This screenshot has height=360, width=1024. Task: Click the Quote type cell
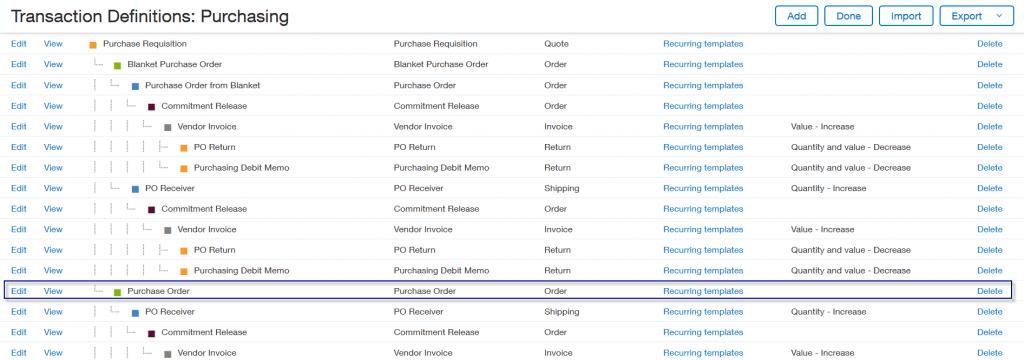coord(556,44)
